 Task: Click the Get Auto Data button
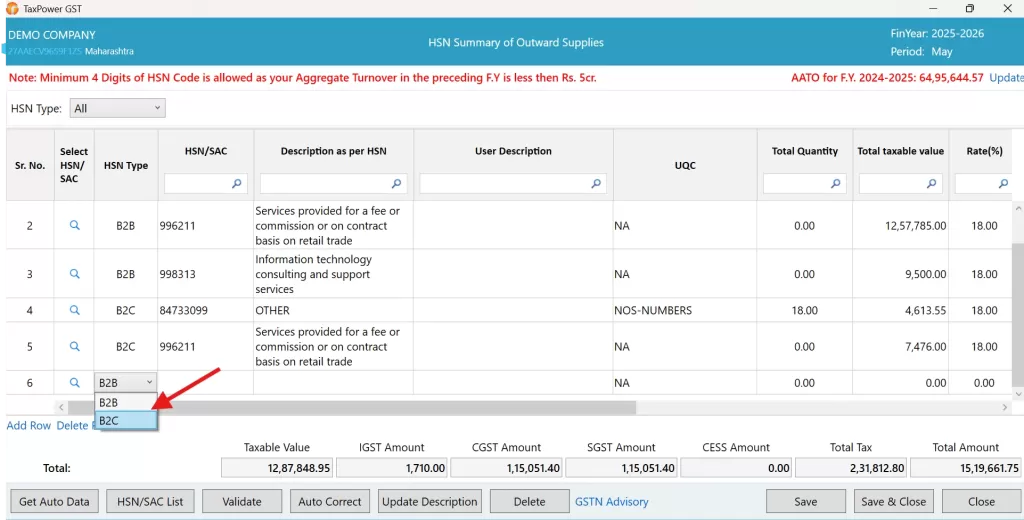coord(54,502)
